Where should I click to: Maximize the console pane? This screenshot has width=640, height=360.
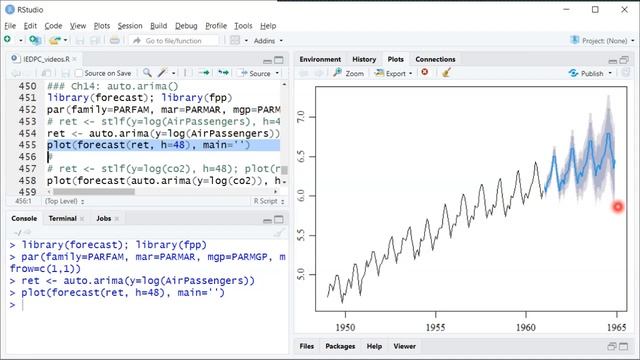click(x=279, y=220)
